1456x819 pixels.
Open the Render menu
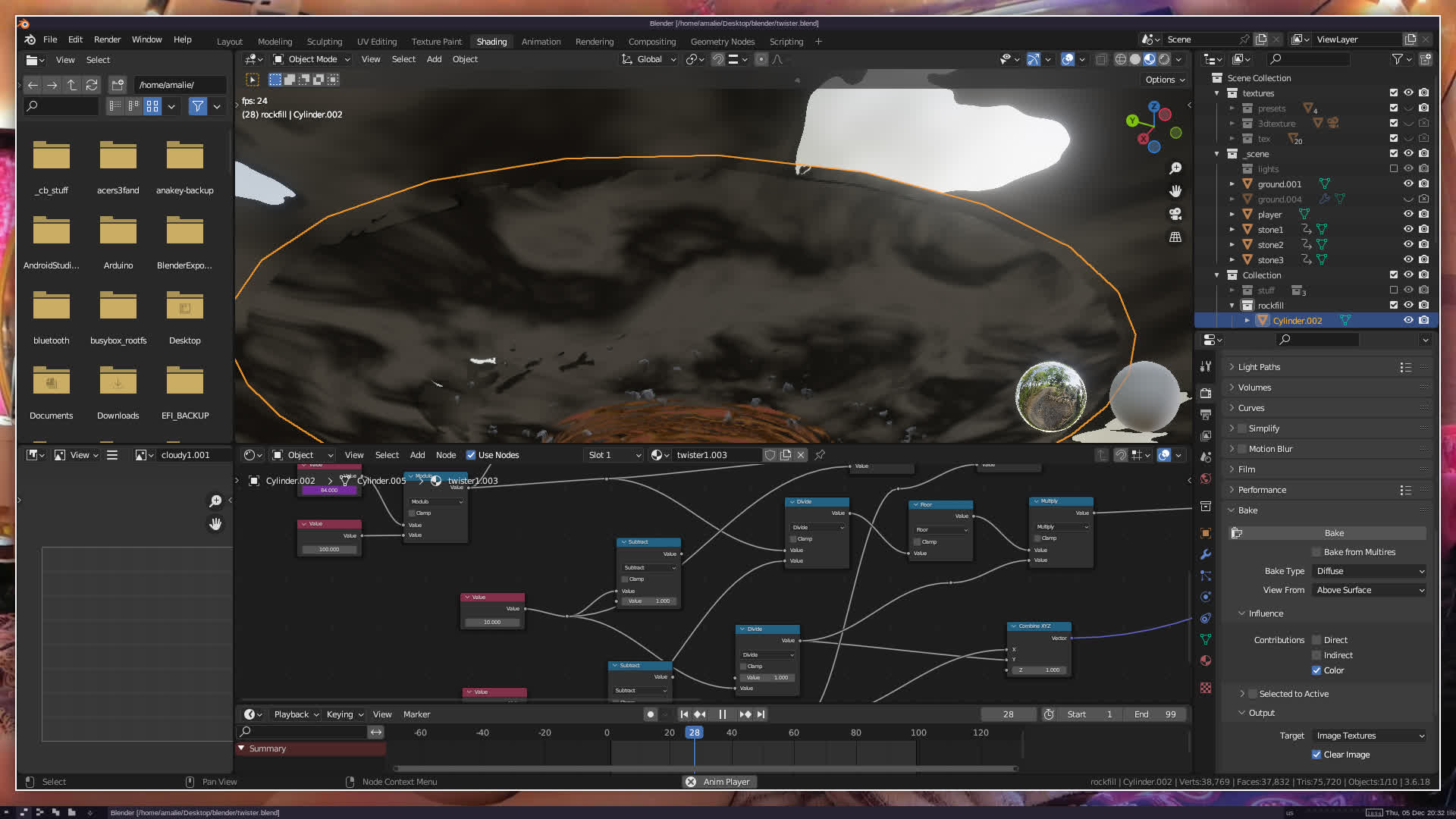(x=107, y=39)
